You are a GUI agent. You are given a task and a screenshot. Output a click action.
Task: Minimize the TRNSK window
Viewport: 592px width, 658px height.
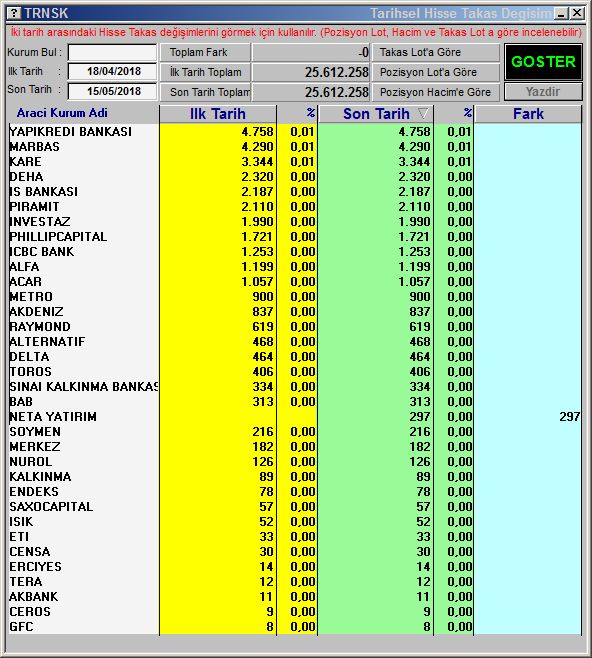click(561, 13)
